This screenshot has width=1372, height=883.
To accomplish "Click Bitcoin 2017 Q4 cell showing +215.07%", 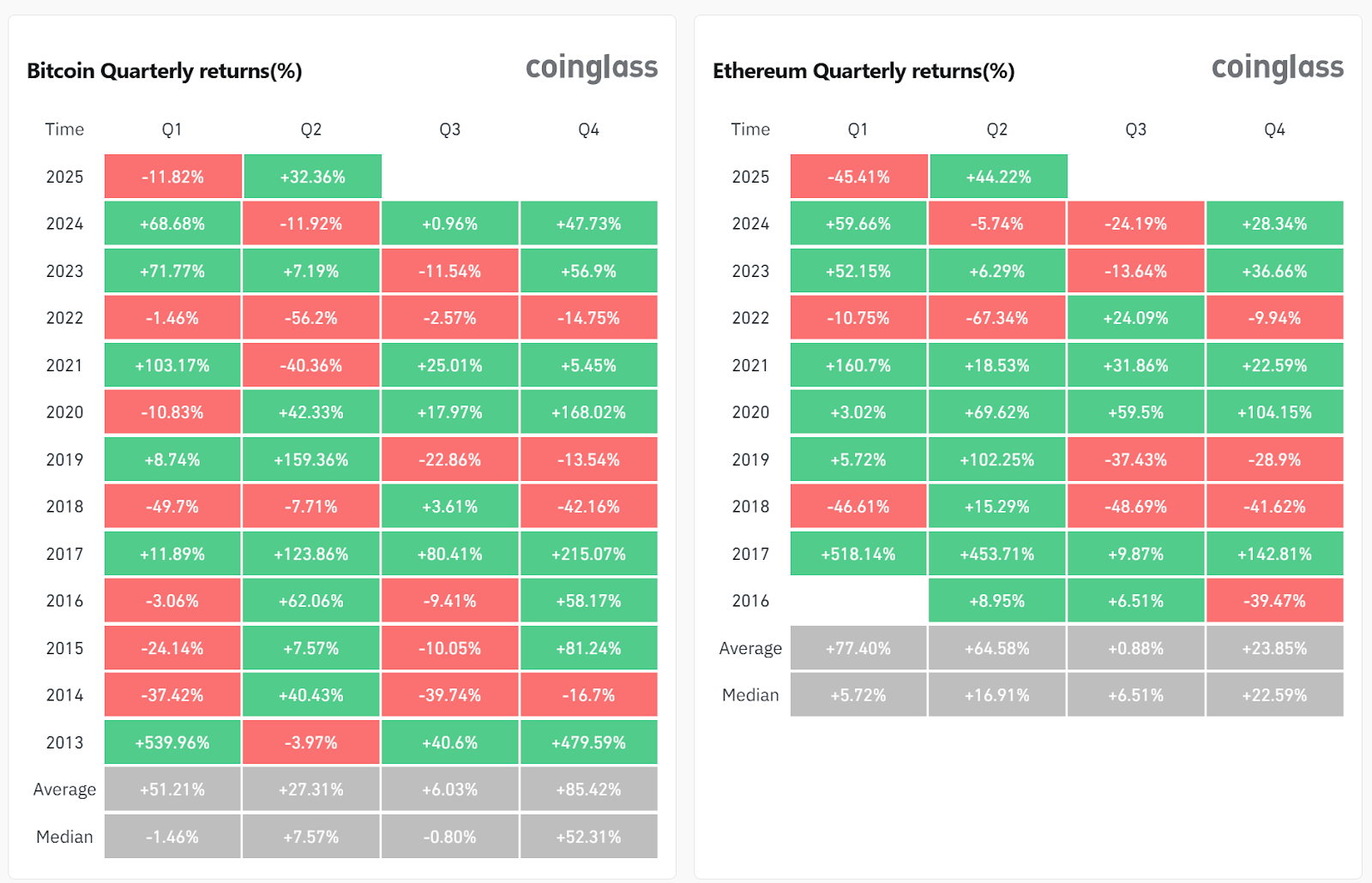I will 588,554.
